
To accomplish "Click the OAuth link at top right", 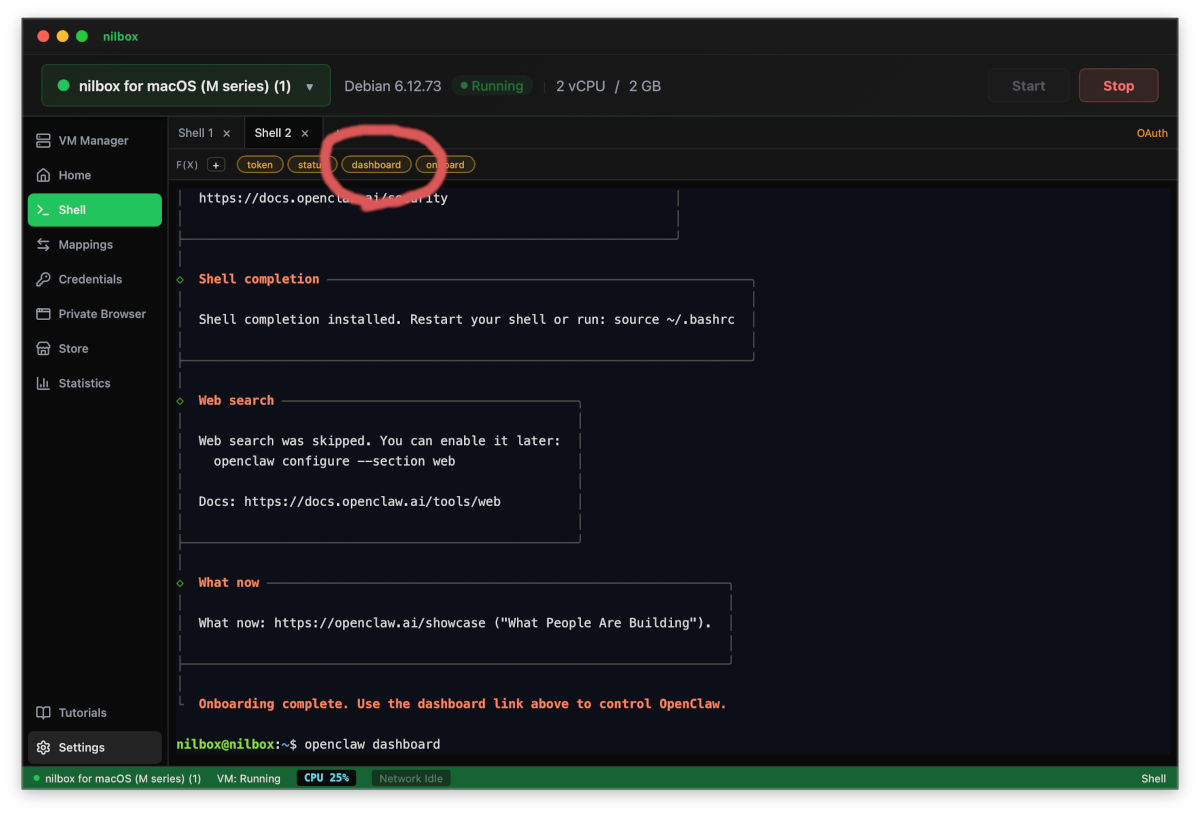I will pos(1151,133).
